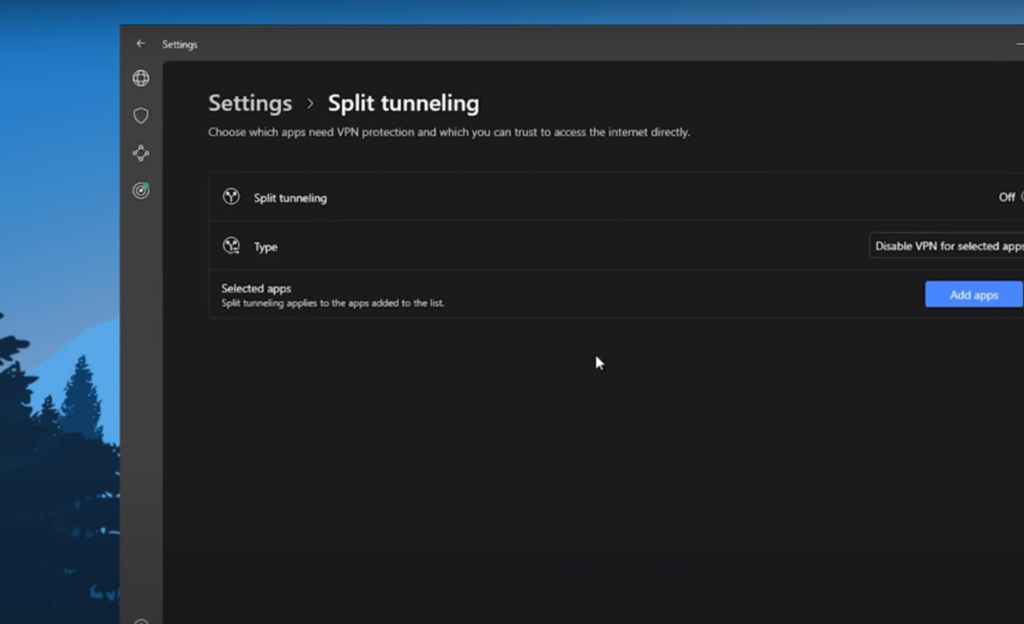Click the back arrow in title bar
The image size is (1024, 624).
click(x=140, y=44)
